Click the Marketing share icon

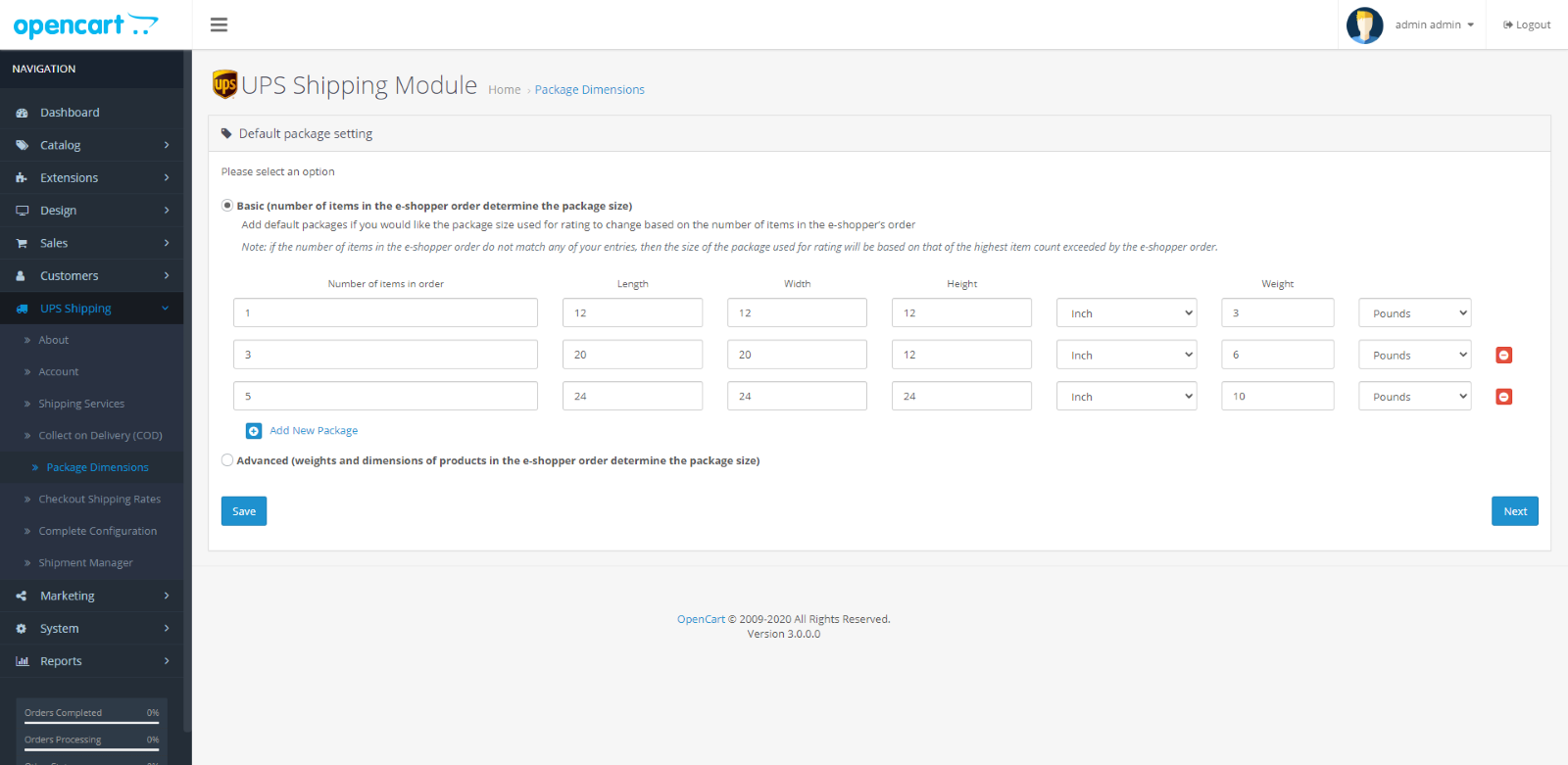click(x=22, y=596)
